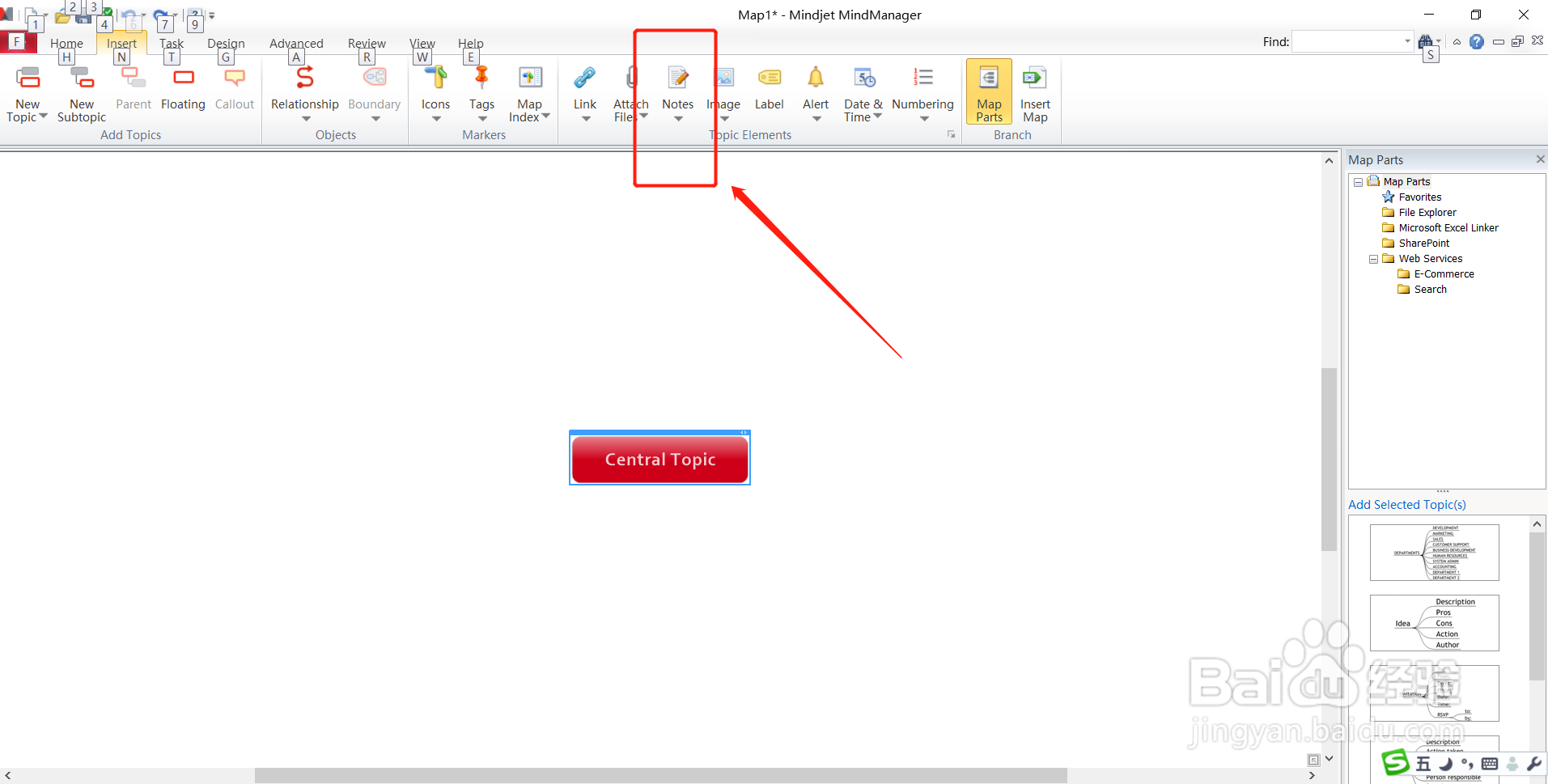
Task: Toggle the Map Parts pane button
Action: pos(989,92)
